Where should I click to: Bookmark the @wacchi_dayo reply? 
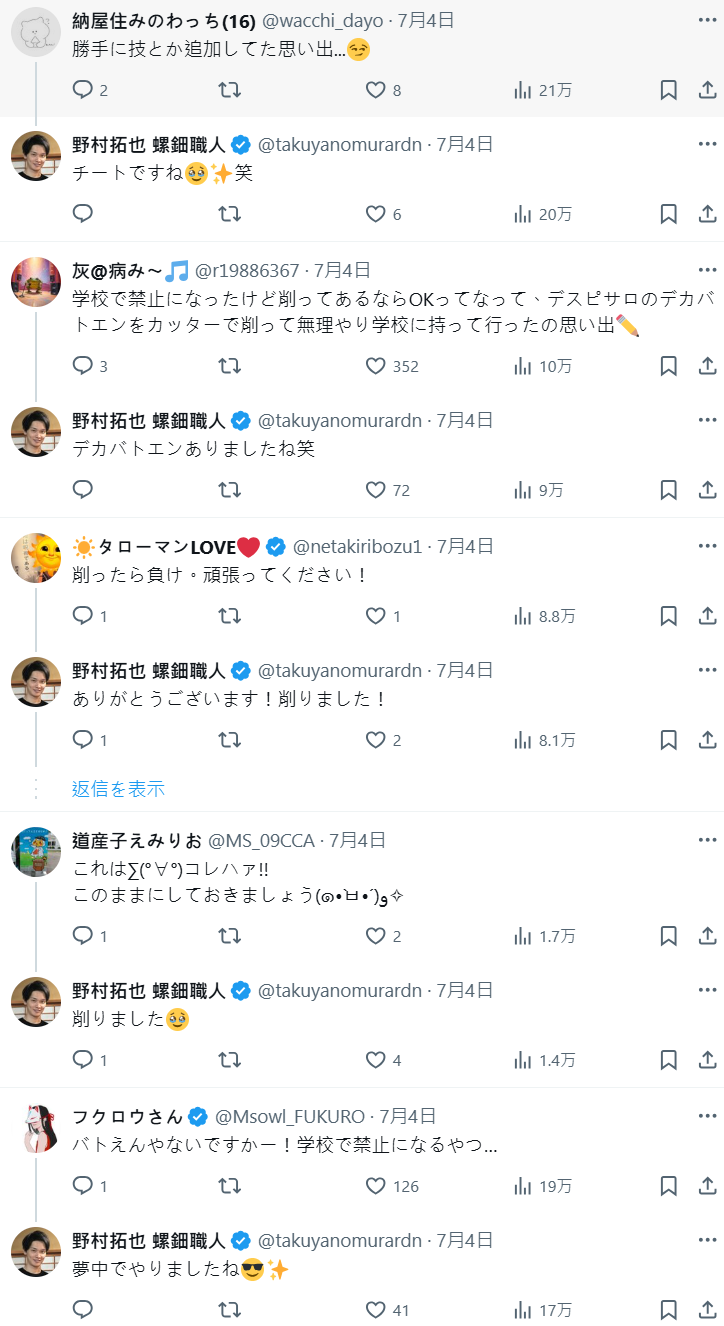click(x=669, y=90)
